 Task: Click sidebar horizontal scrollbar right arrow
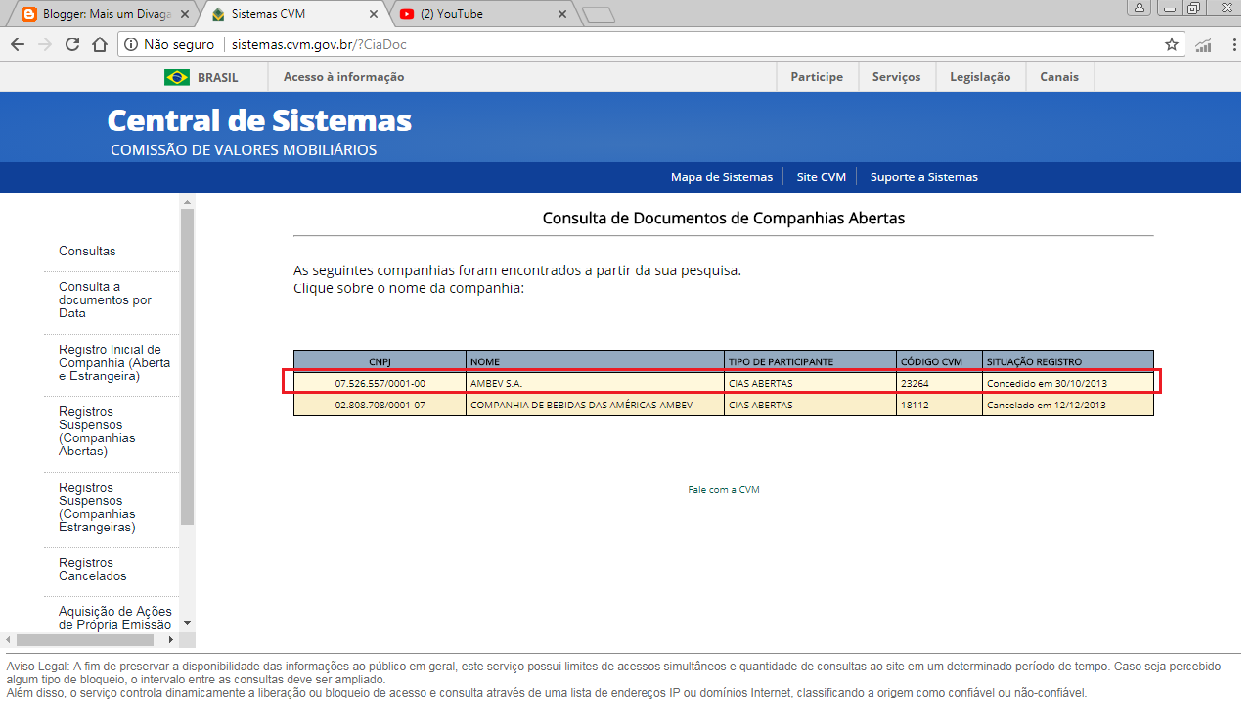click(171, 639)
